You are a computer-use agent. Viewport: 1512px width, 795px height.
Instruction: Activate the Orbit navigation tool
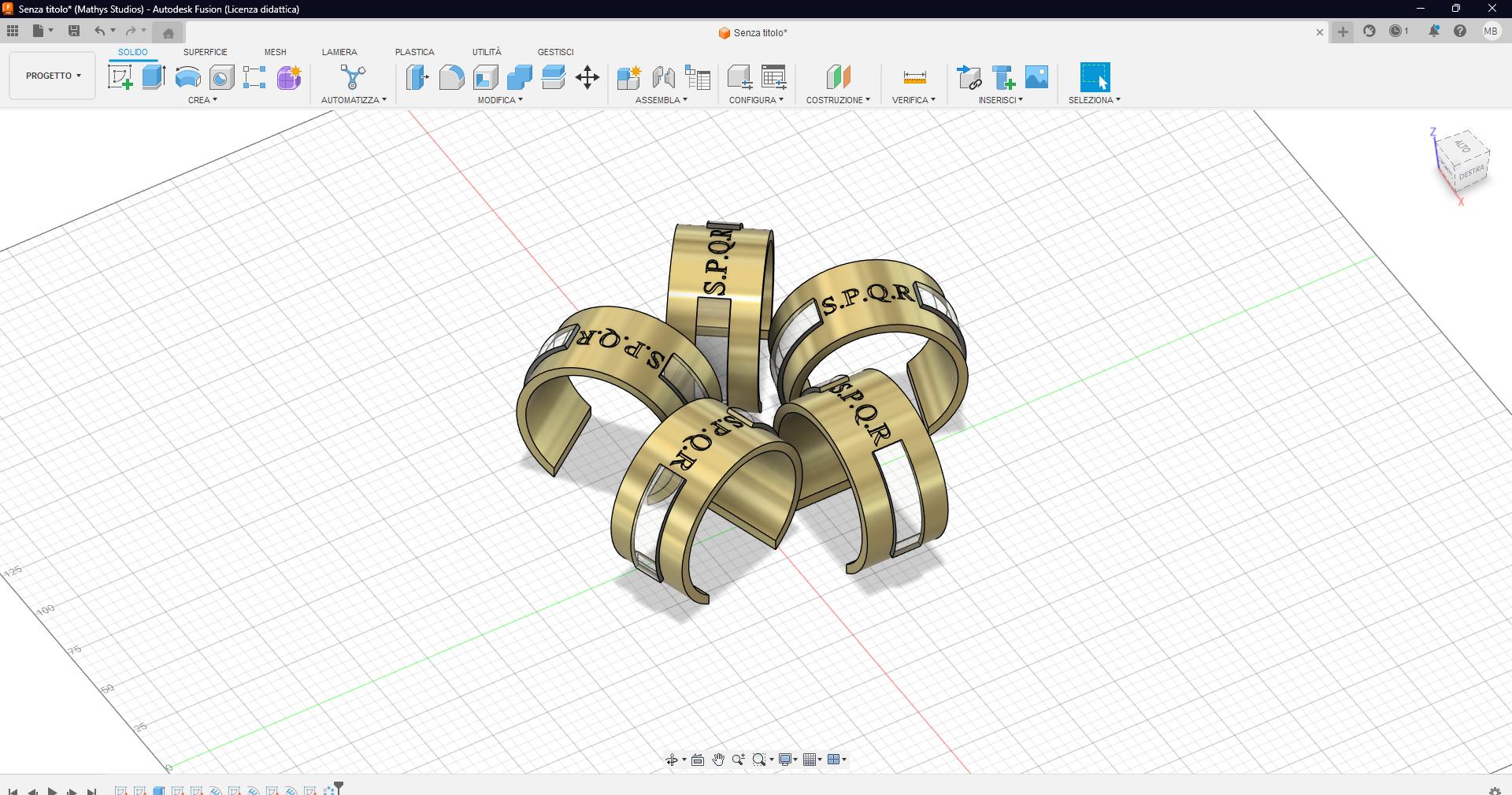(x=672, y=760)
